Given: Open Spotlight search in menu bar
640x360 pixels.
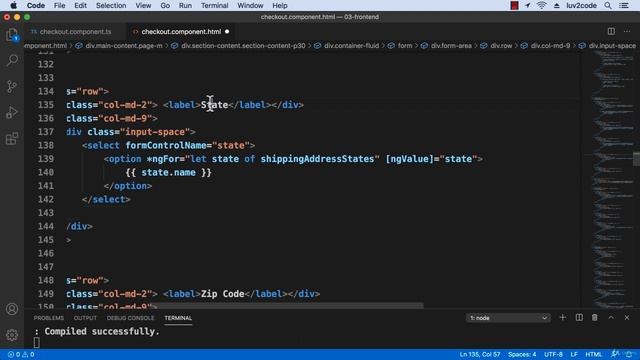Looking at the screenshot, I should pos(608,5).
